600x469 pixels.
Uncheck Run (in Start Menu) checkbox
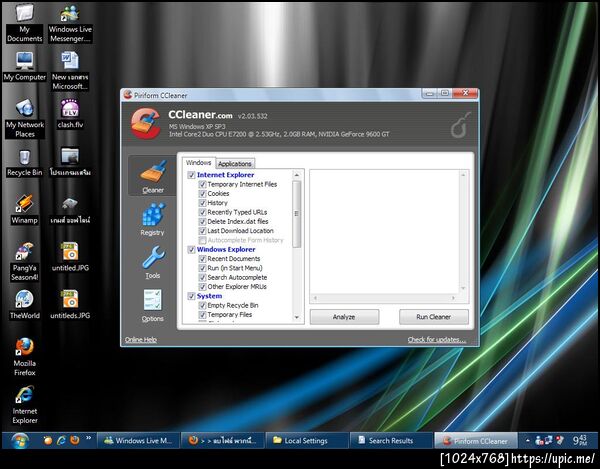click(x=202, y=268)
